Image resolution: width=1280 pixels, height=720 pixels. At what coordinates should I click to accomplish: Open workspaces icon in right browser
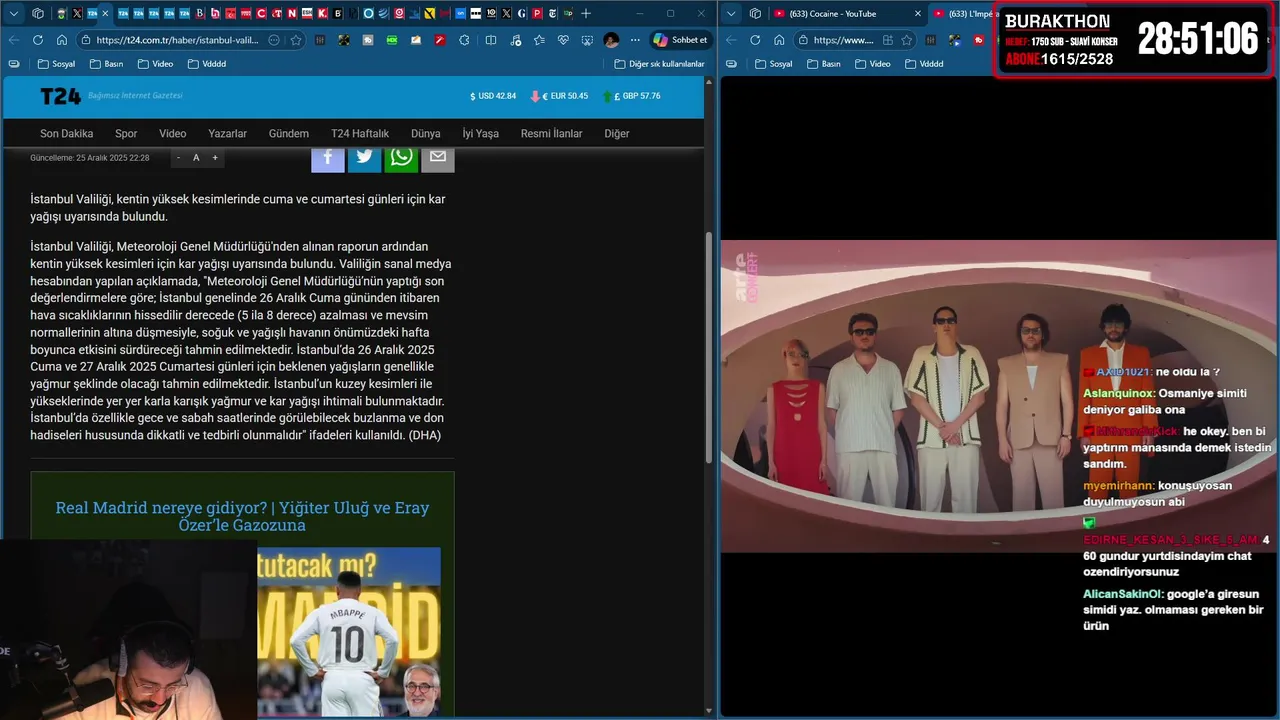coord(755,13)
